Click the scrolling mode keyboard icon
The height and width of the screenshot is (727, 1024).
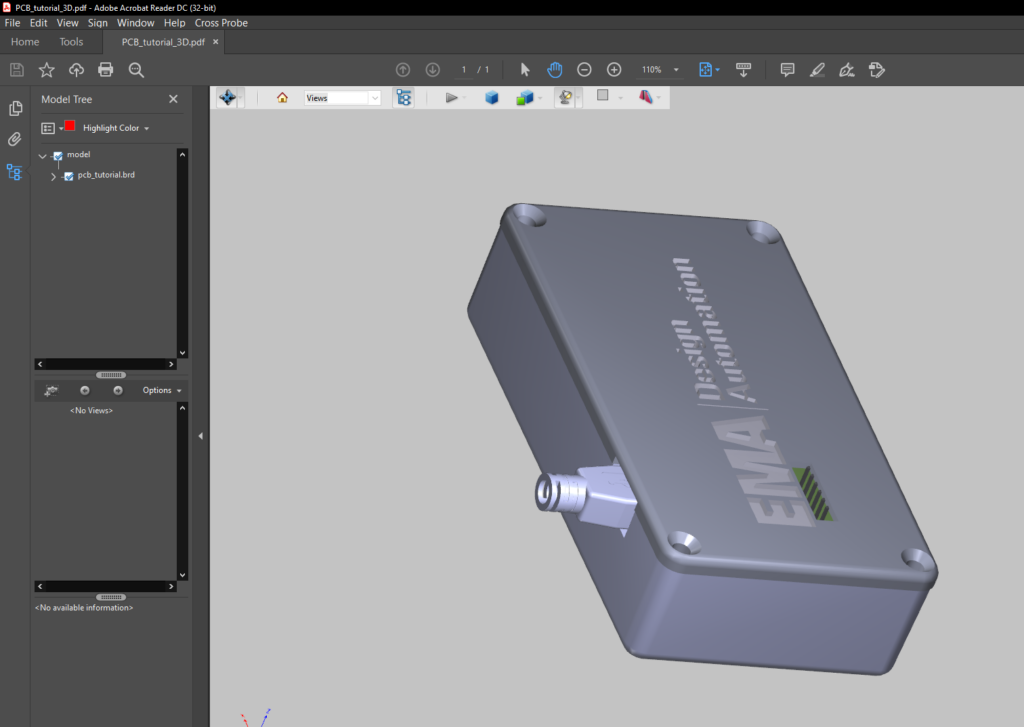[743, 70]
